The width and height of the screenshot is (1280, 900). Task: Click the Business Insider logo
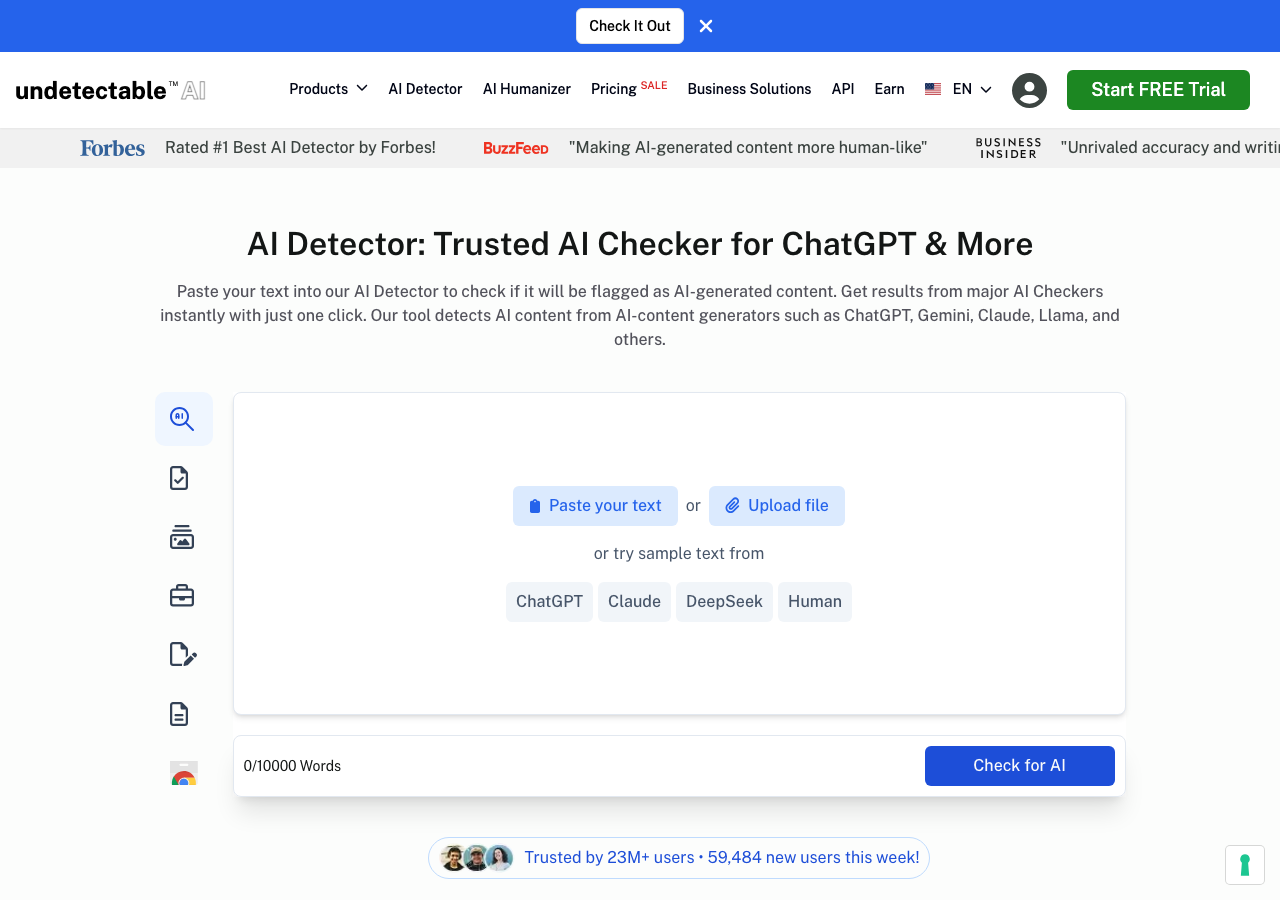1008,148
